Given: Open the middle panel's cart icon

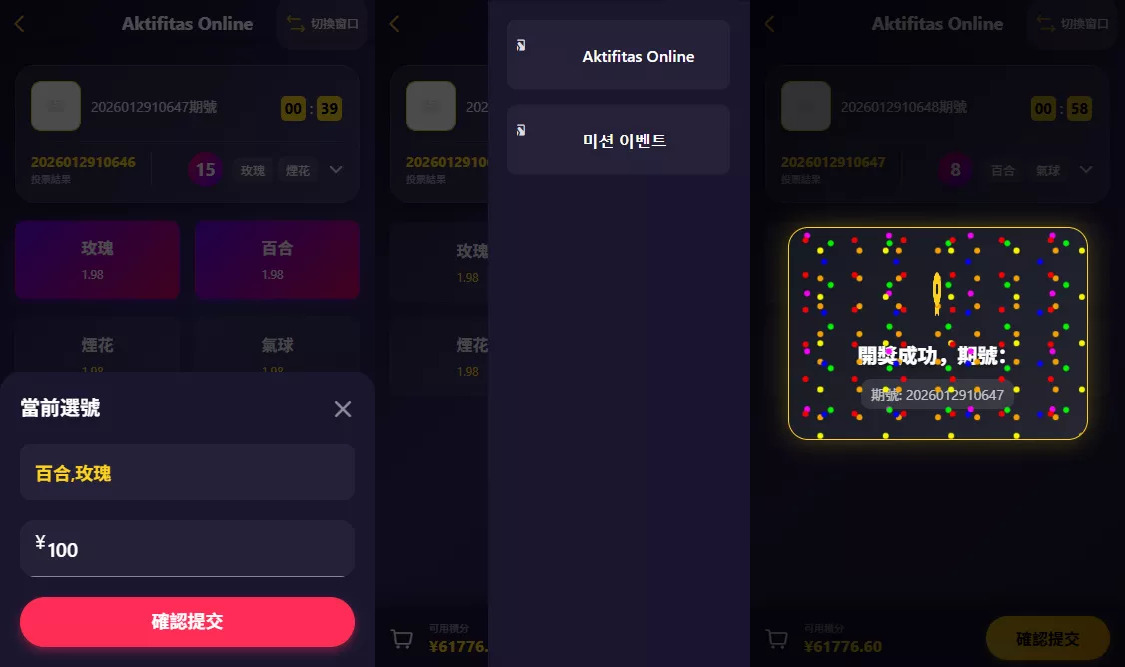Looking at the screenshot, I should pyautogui.click(x=402, y=638).
